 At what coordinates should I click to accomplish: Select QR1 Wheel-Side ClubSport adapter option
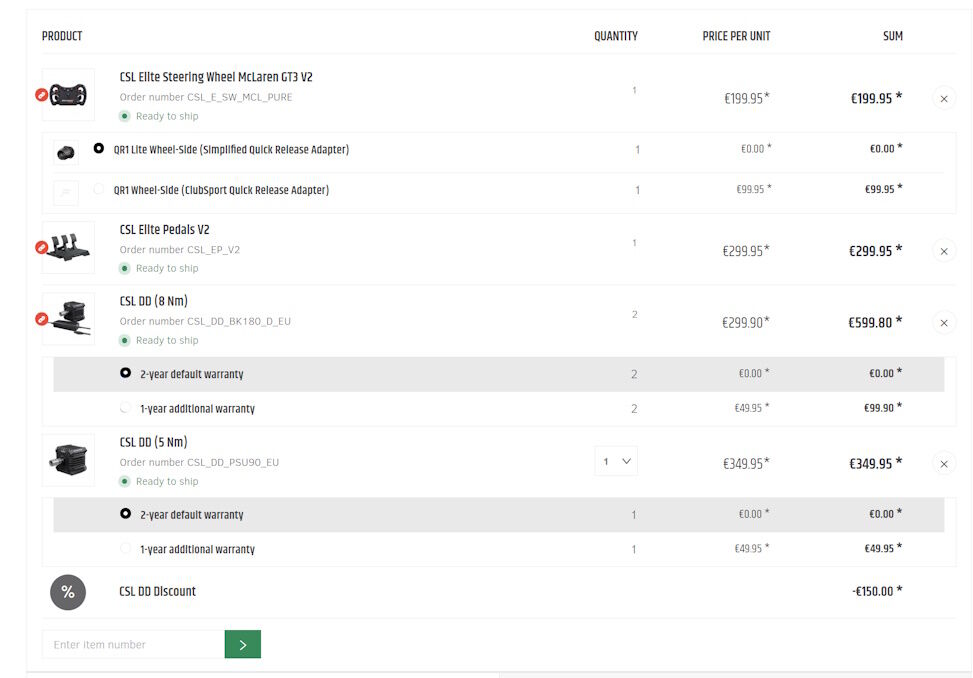point(99,189)
